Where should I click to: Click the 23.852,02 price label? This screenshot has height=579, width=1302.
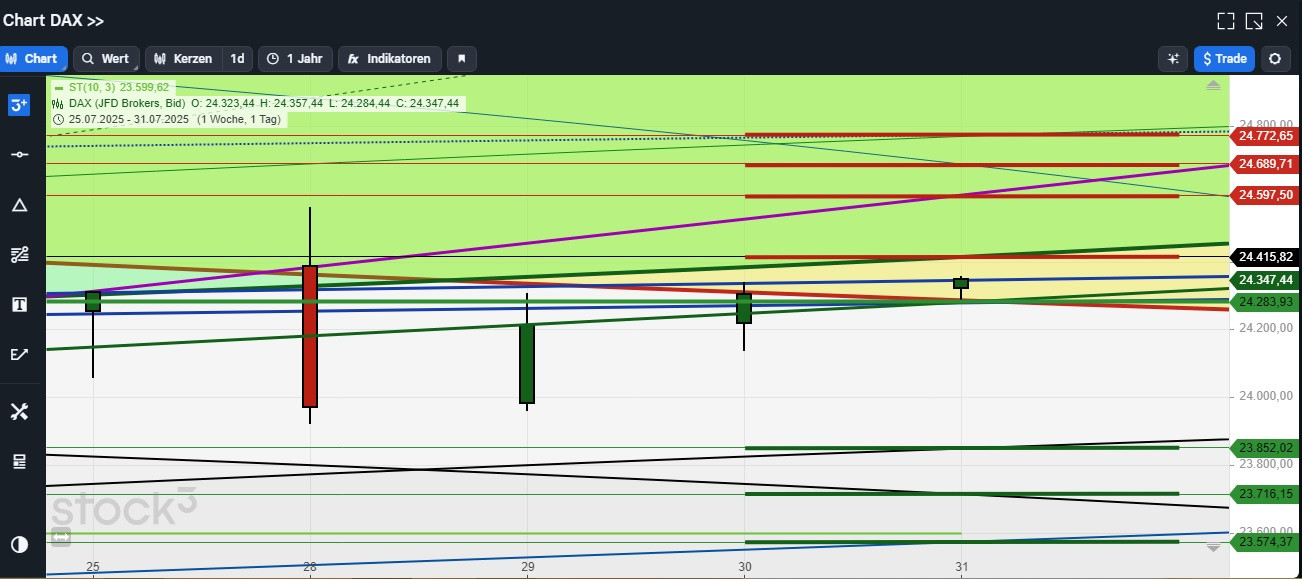(1265, 448)
